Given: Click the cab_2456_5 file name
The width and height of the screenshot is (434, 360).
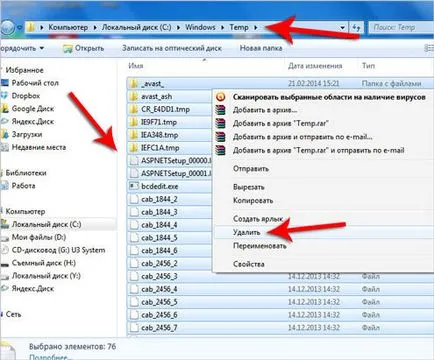Looking at the screenshot, I should click(x=159, y=302).
